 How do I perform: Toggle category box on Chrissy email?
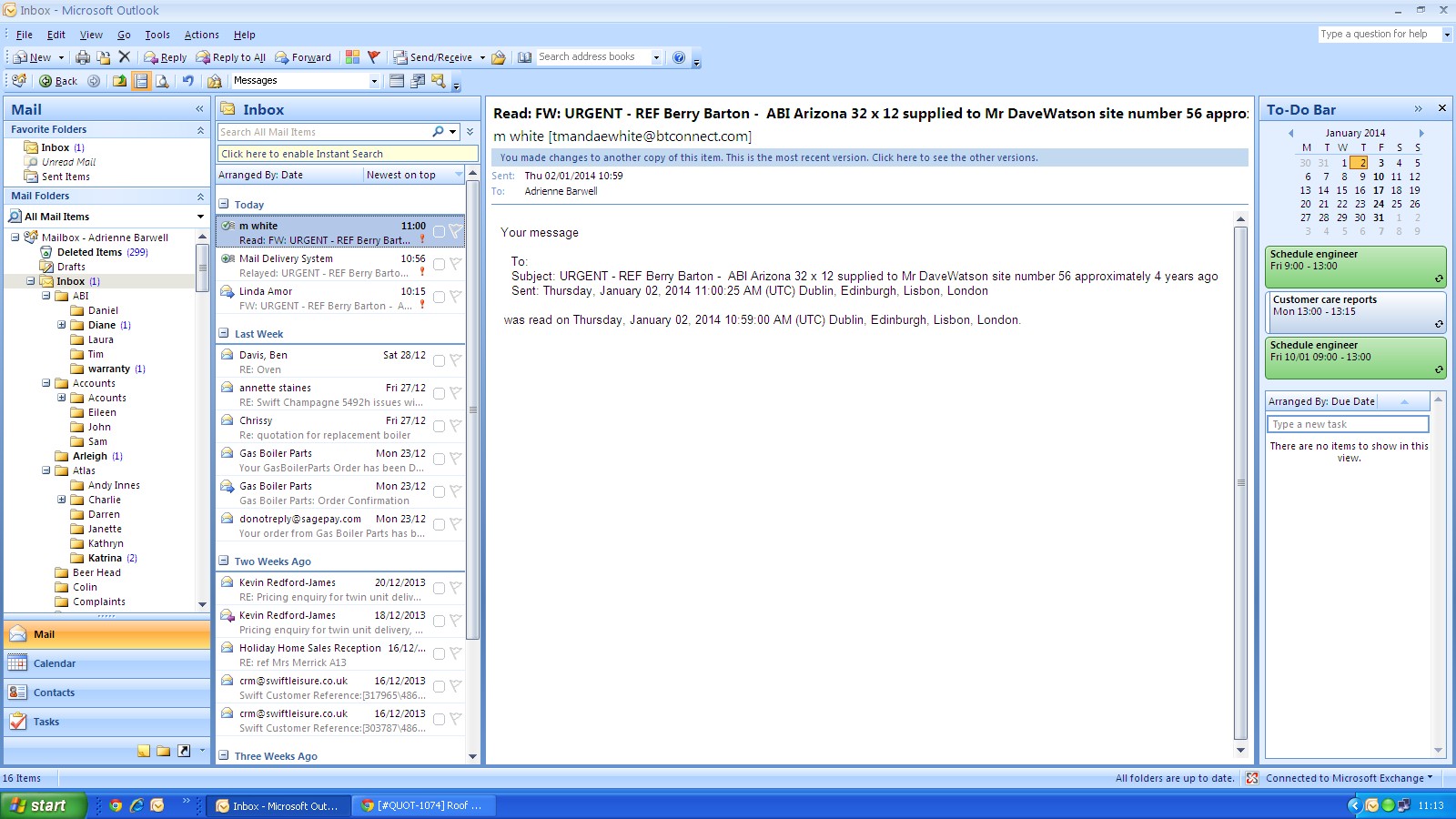[x=439, y=427]
